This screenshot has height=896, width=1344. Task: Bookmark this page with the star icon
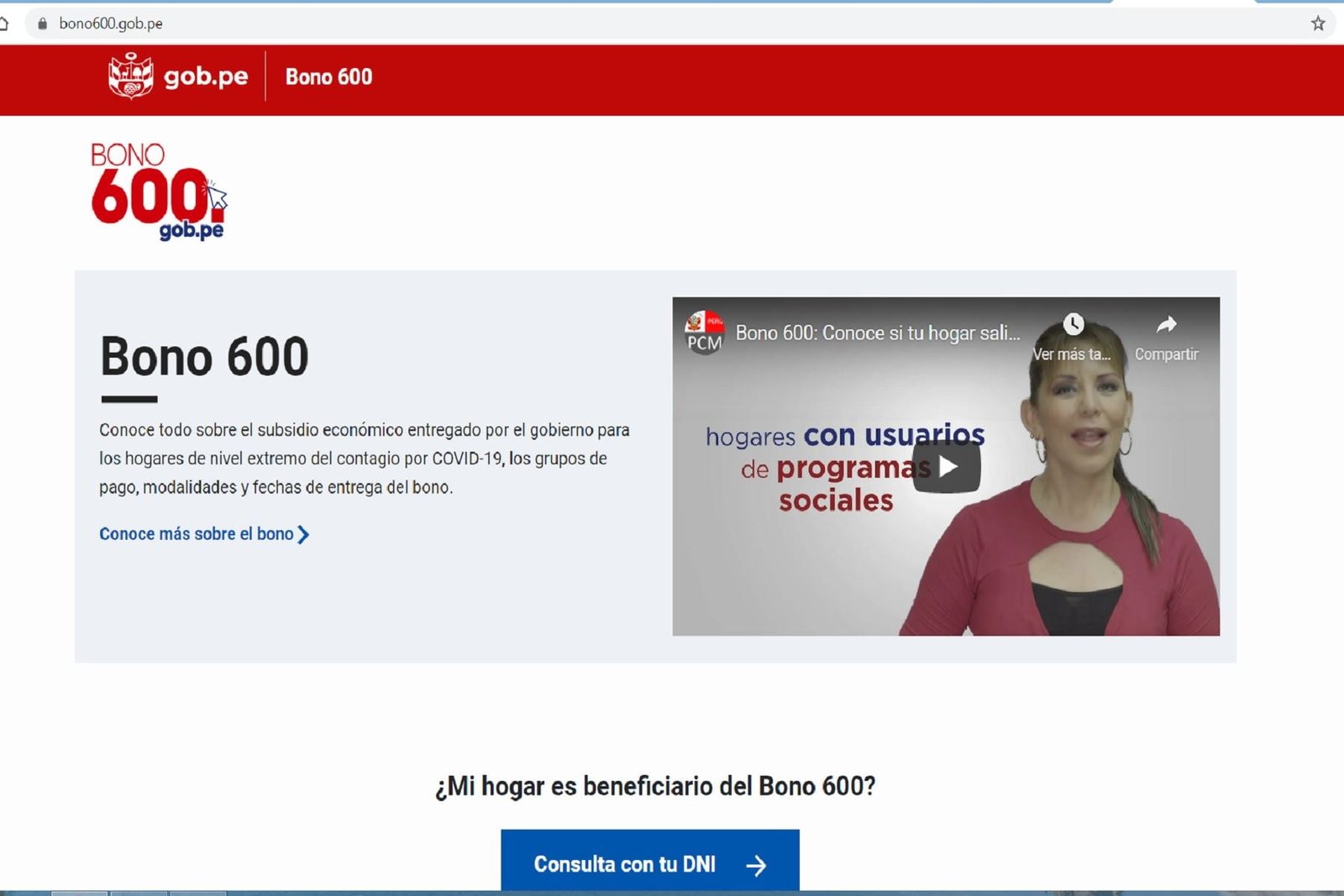coord(1317,24)
